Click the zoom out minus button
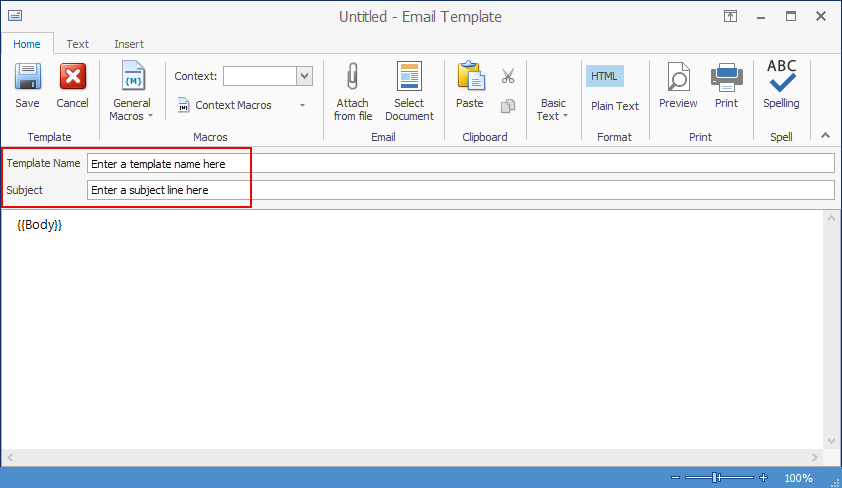The image size is (842, 488). (676, 477)
